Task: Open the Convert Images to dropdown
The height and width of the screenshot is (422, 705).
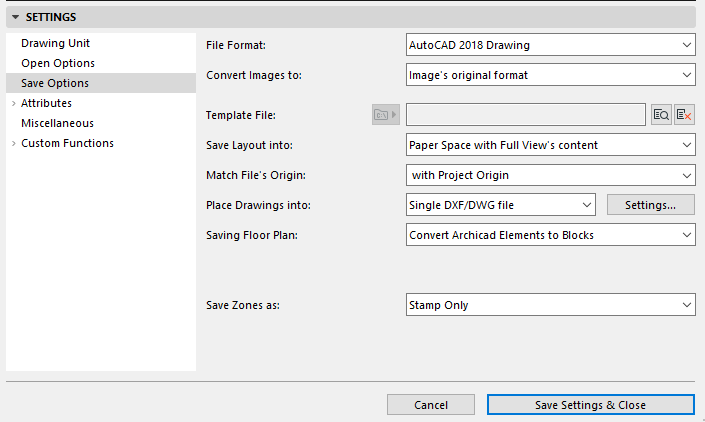Action: coord(550,74)
